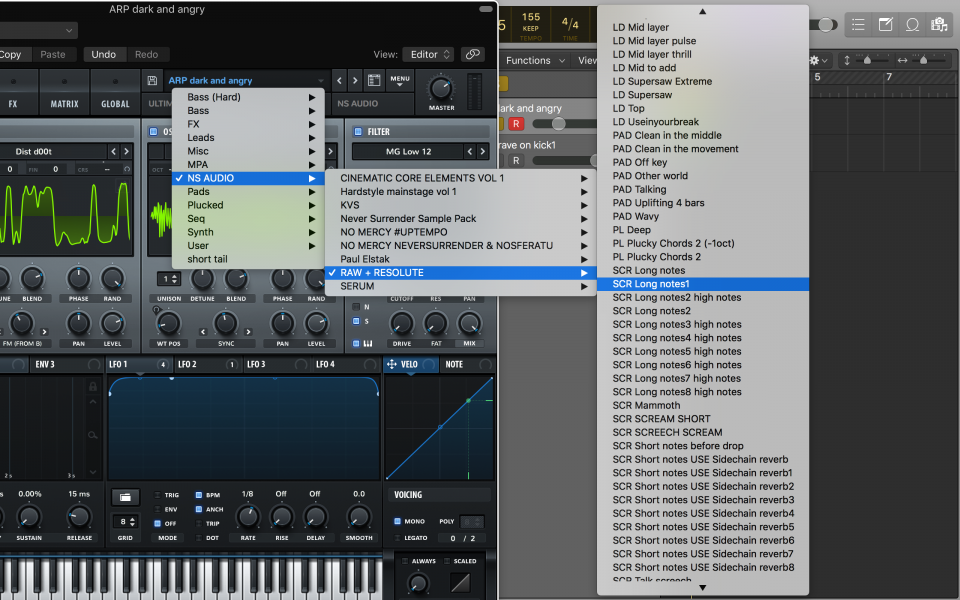This screenshot has height=600, width=960.
Task: Select previous wavetable left of Dist d00t
Action: [x=113, y=151]
